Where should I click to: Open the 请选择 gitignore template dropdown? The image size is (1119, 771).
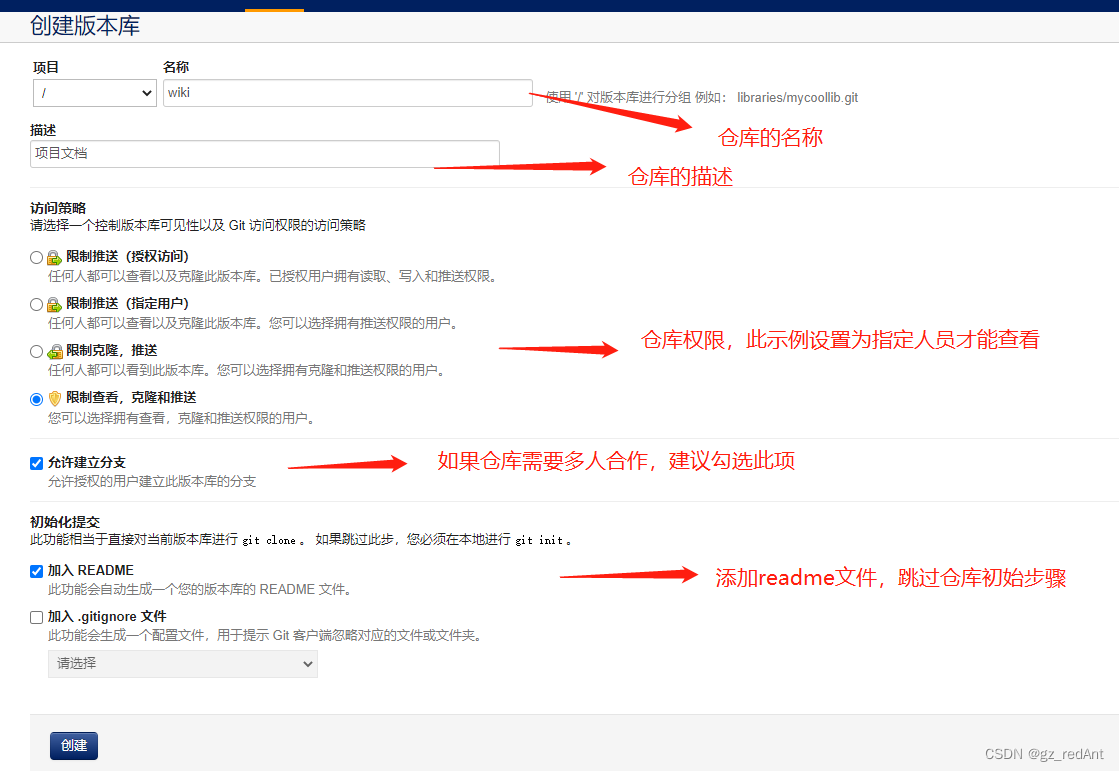tap(182, 663)
